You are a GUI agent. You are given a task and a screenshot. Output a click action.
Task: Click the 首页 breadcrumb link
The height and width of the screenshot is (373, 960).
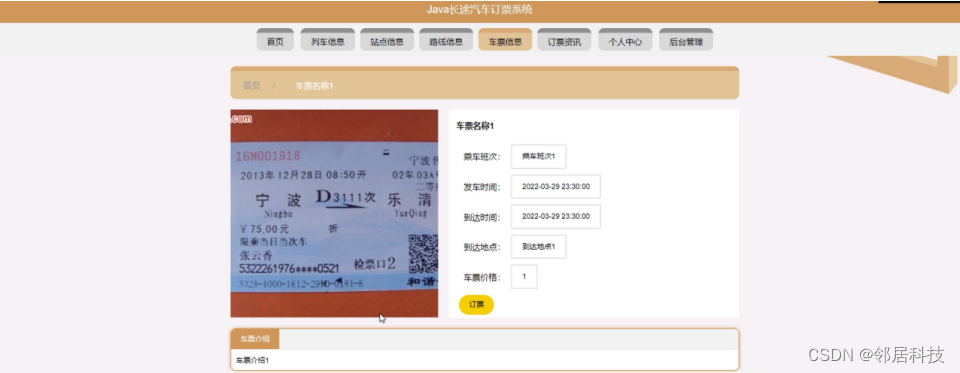pyautogui.click(x=252, y=86)
